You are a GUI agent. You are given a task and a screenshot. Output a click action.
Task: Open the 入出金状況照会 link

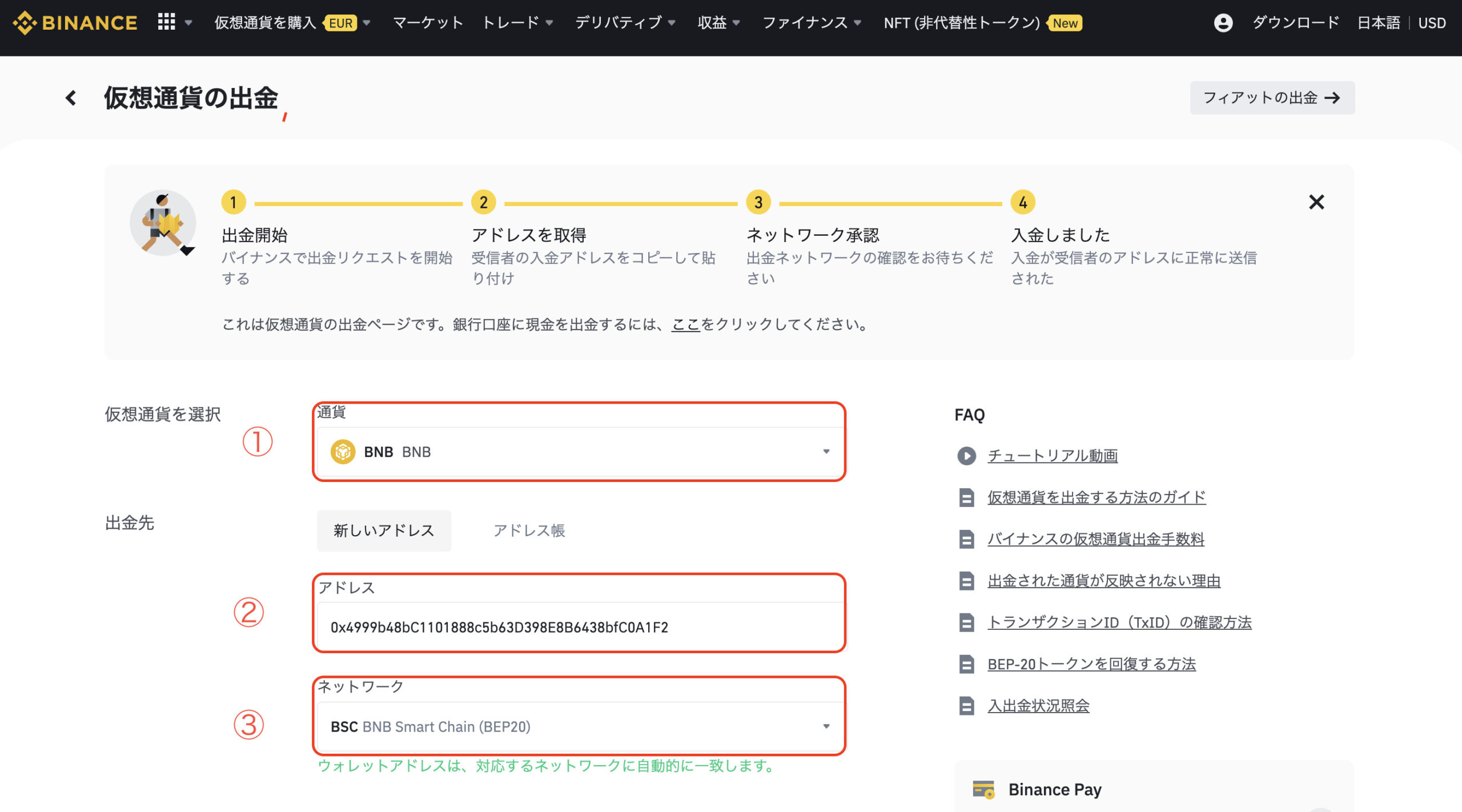[x=1038, y=706]
